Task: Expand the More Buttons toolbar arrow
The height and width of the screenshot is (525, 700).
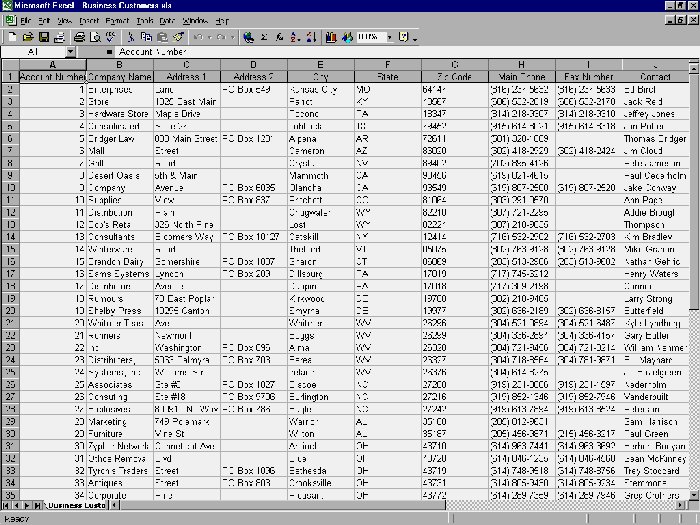Action: [x=415, y=38]
